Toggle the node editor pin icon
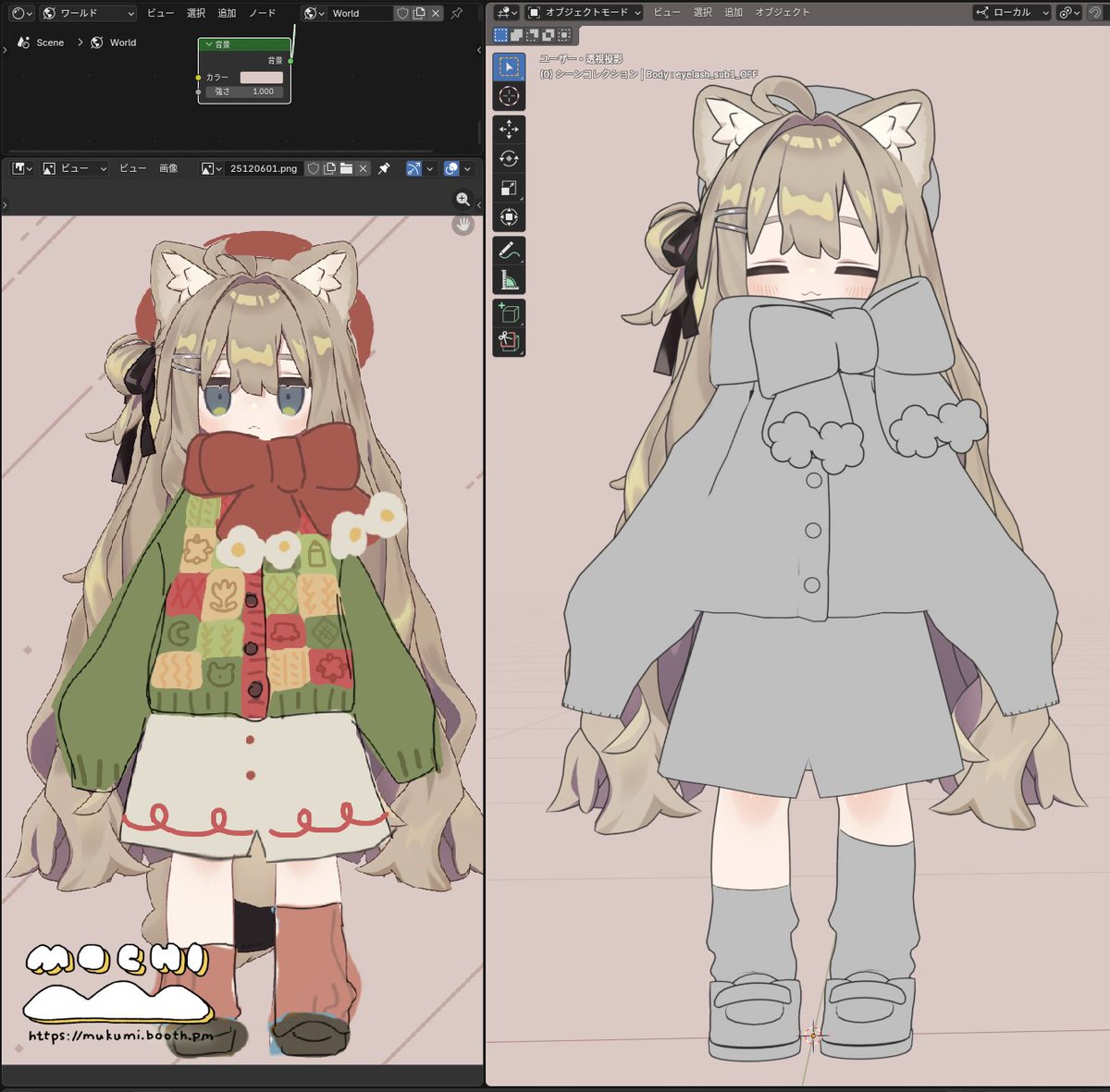 pyautogui.click(x=456, y=13)
